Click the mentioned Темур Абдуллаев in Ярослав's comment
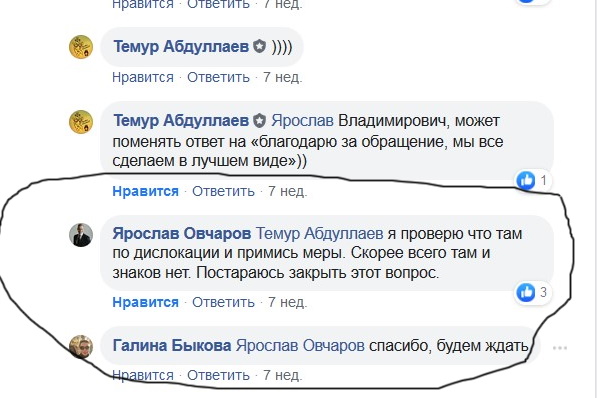597x398 pixels. tap(319, 233)
